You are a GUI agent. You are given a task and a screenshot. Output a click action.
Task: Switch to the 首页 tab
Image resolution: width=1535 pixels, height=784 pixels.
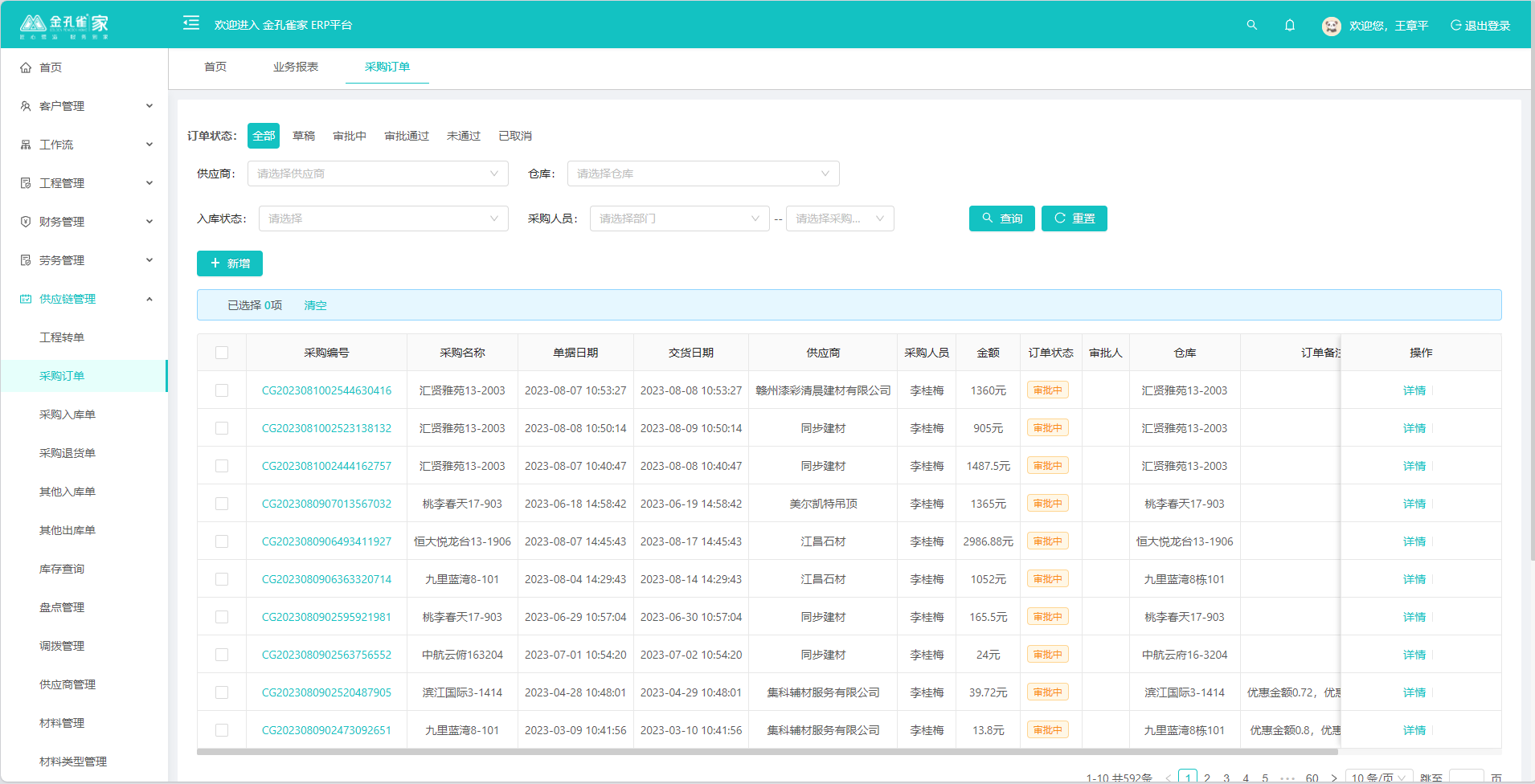point(215,67)
